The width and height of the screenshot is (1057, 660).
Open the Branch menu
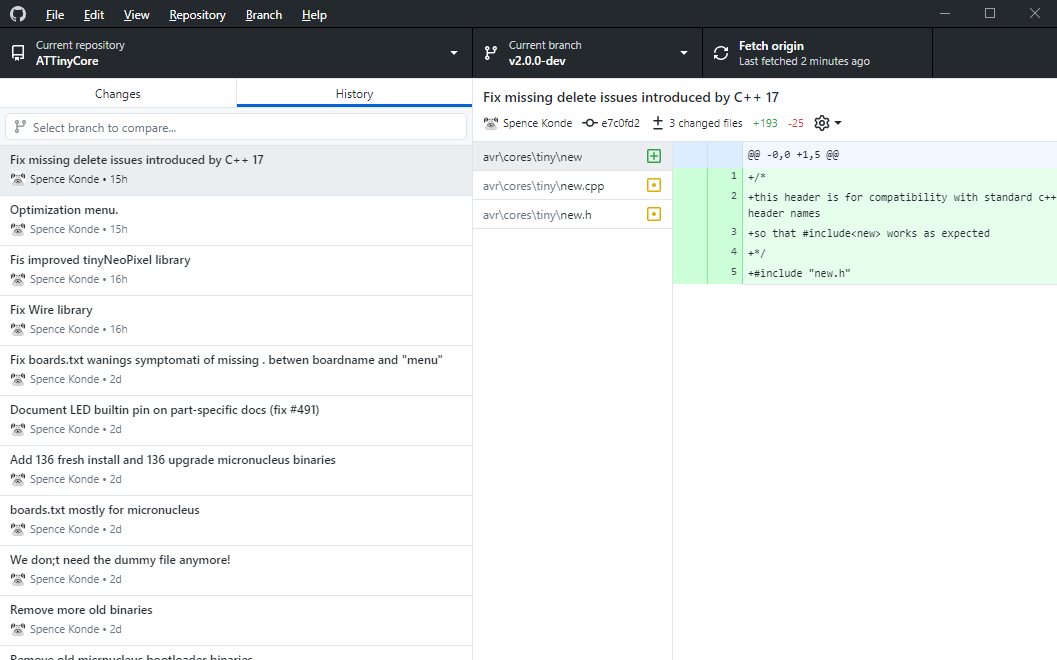(263, 14)
